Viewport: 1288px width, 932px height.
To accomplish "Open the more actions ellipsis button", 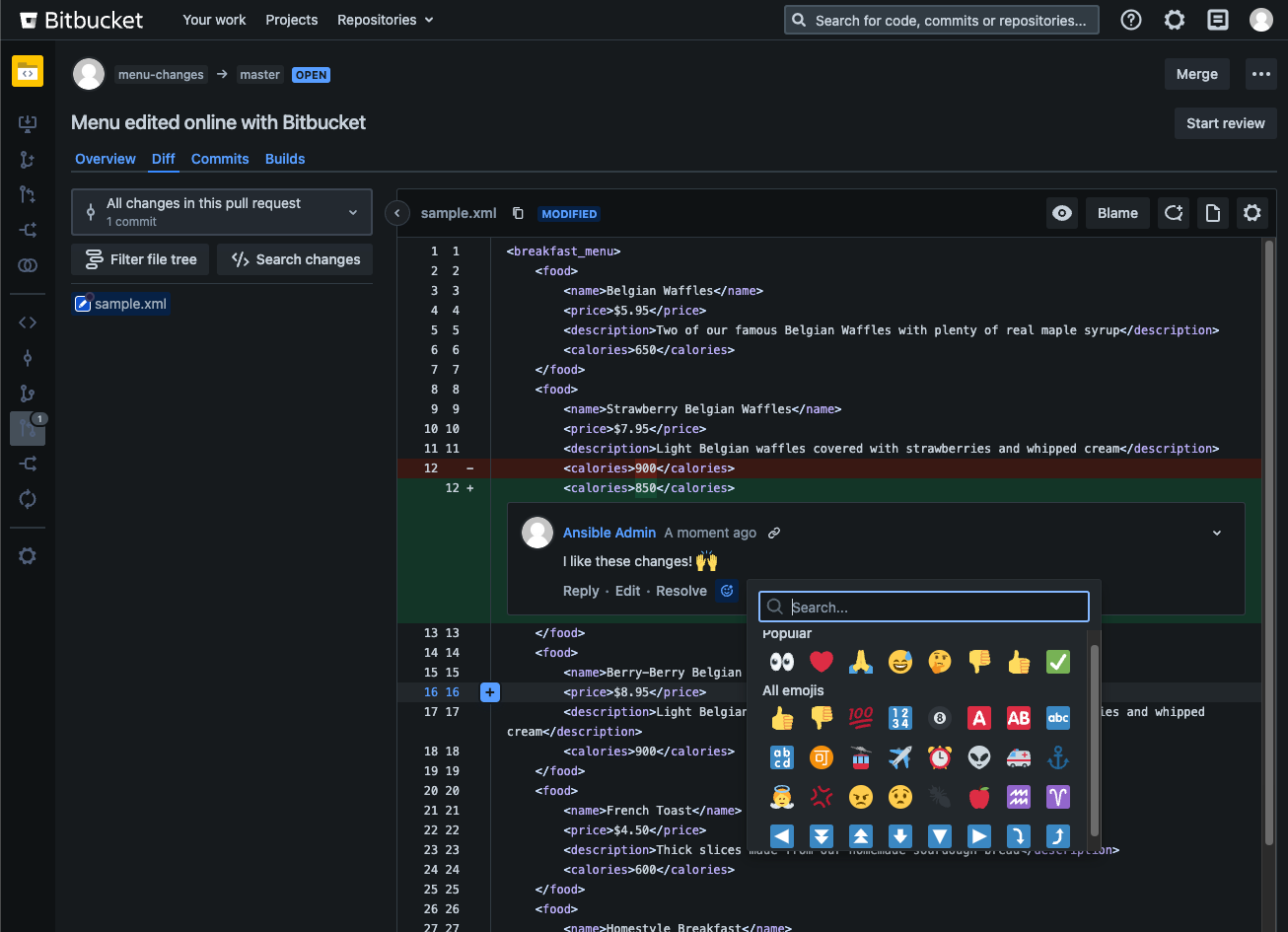I will coord(1260,74).
